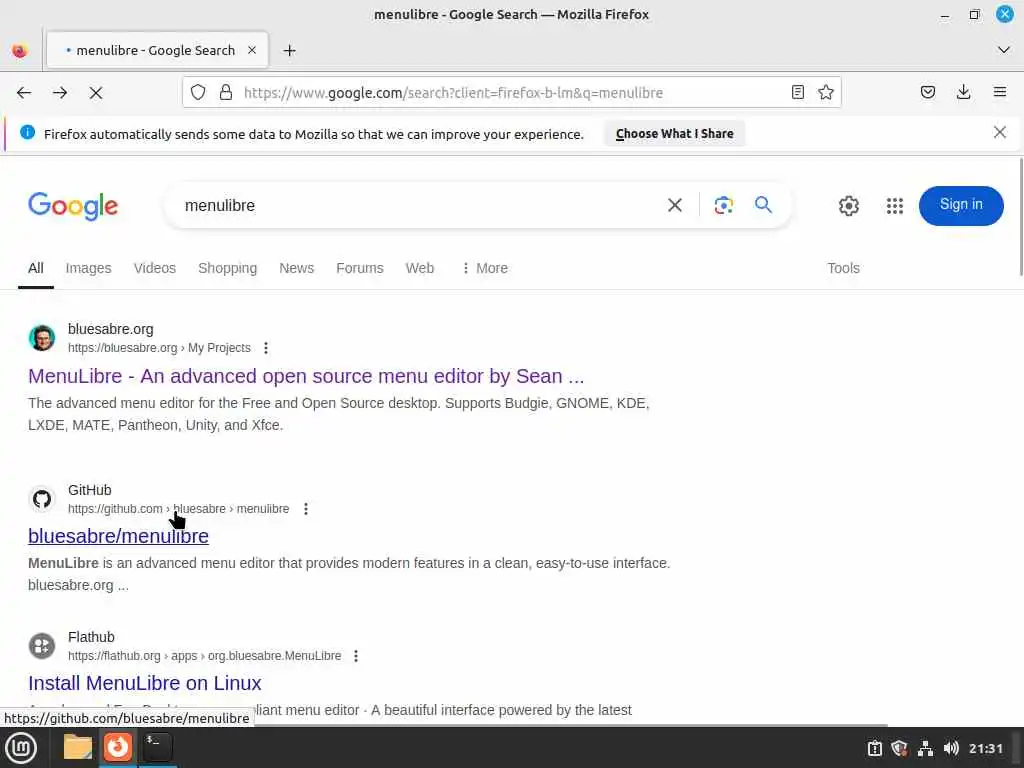Screen dimensions: 1024x768
Task: Open the Firefox application menu
Action: 999,92
